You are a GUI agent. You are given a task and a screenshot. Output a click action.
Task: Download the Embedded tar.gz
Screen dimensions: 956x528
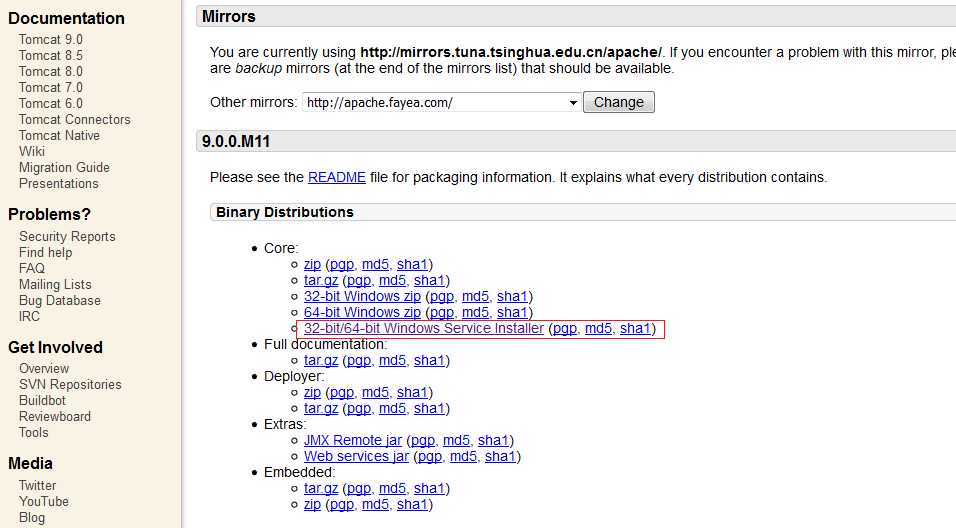point(321,488)
